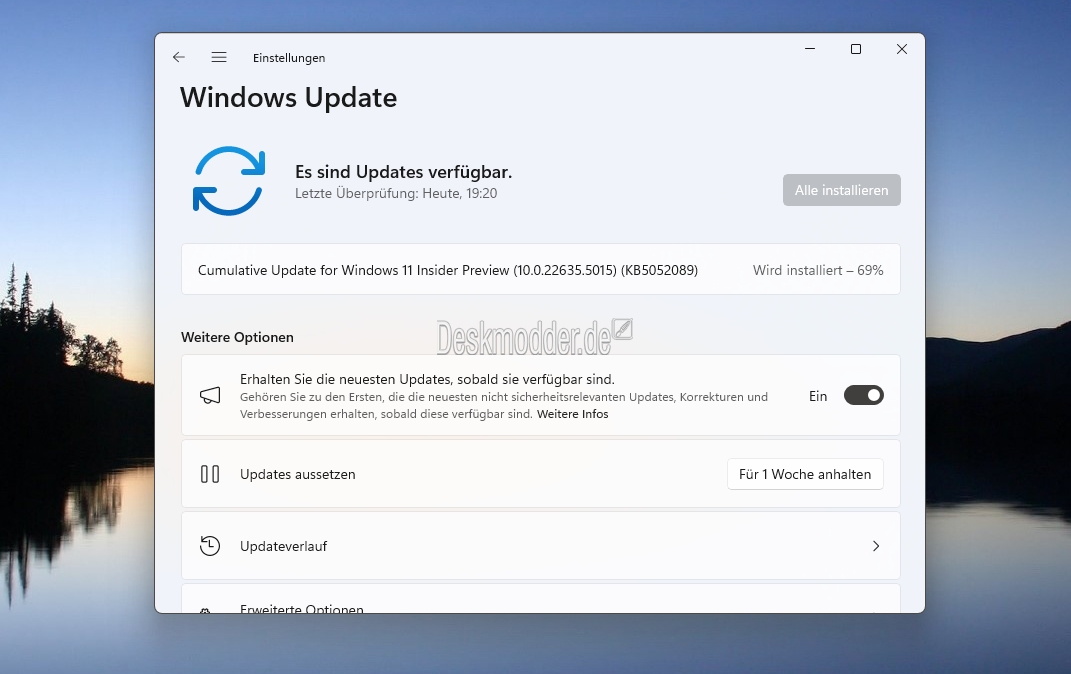
Task: Open the Updateverlauf row
Action: pos(540,546)
